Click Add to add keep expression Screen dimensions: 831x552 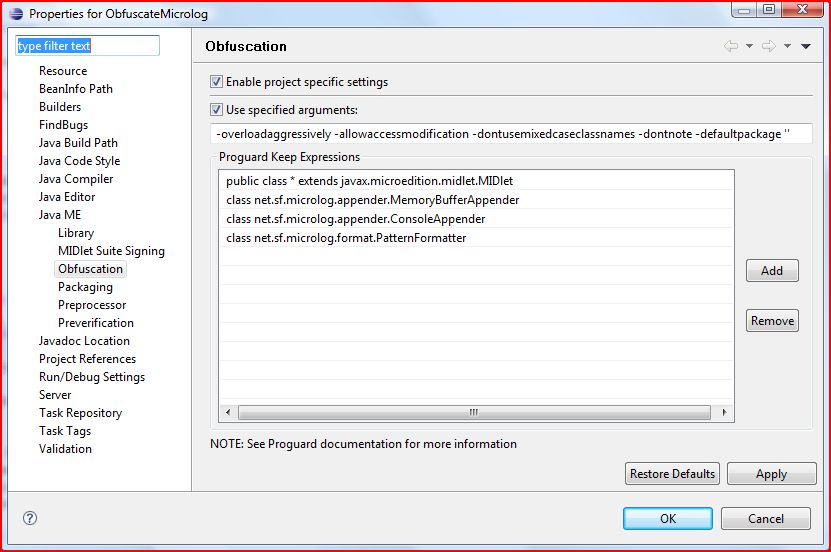tap(772, 271)
